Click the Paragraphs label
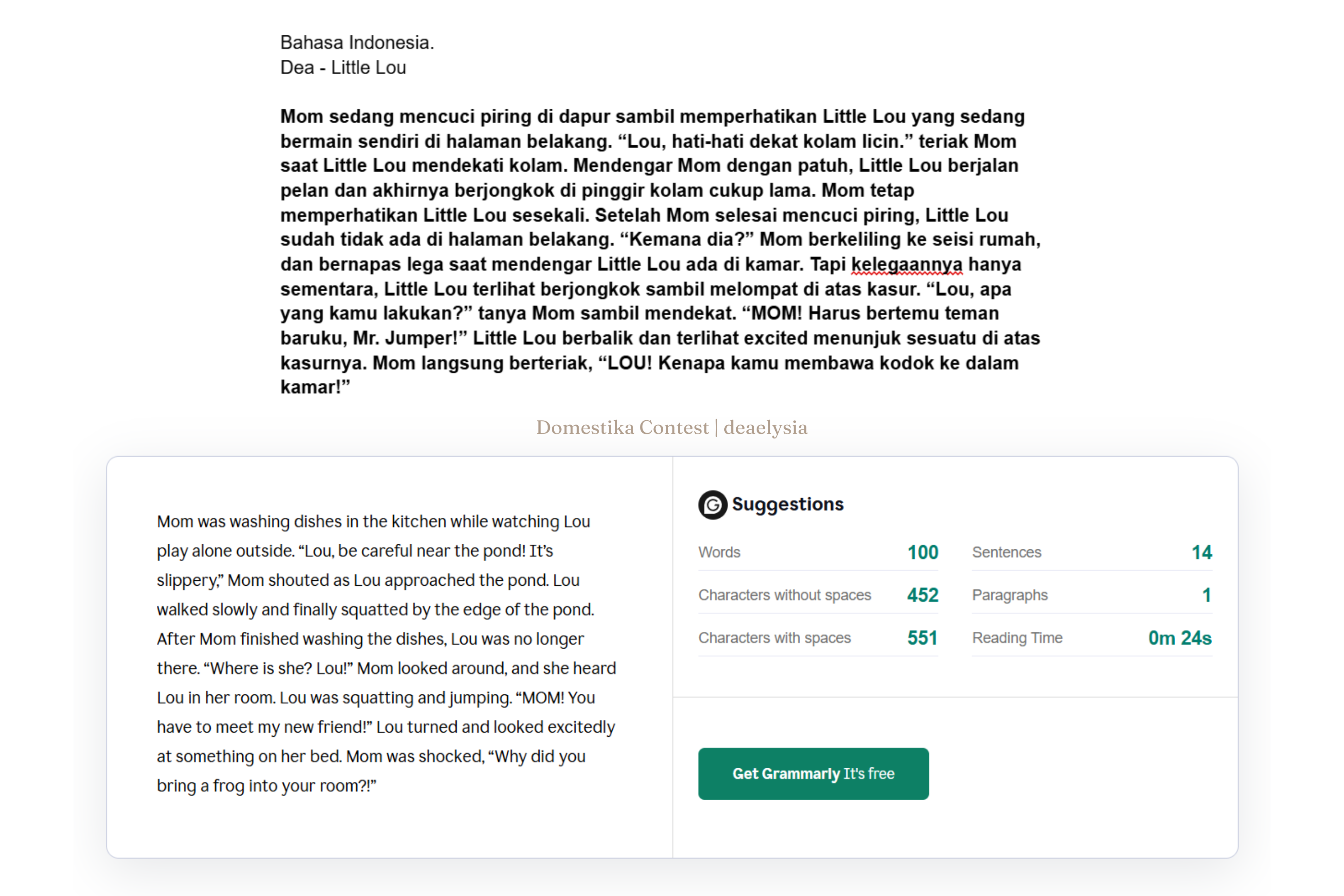Image resolution: width=1344 pixels, height=896 pixels. coord(1010,595)
